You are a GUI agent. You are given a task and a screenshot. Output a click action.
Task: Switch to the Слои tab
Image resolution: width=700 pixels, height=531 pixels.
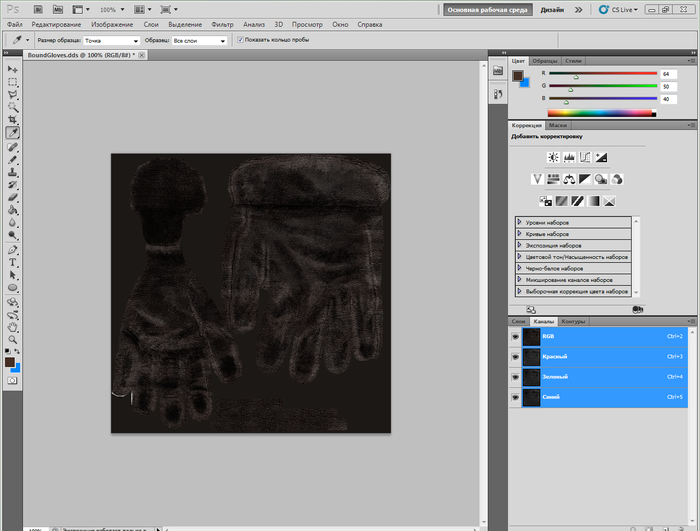(519, 322)
